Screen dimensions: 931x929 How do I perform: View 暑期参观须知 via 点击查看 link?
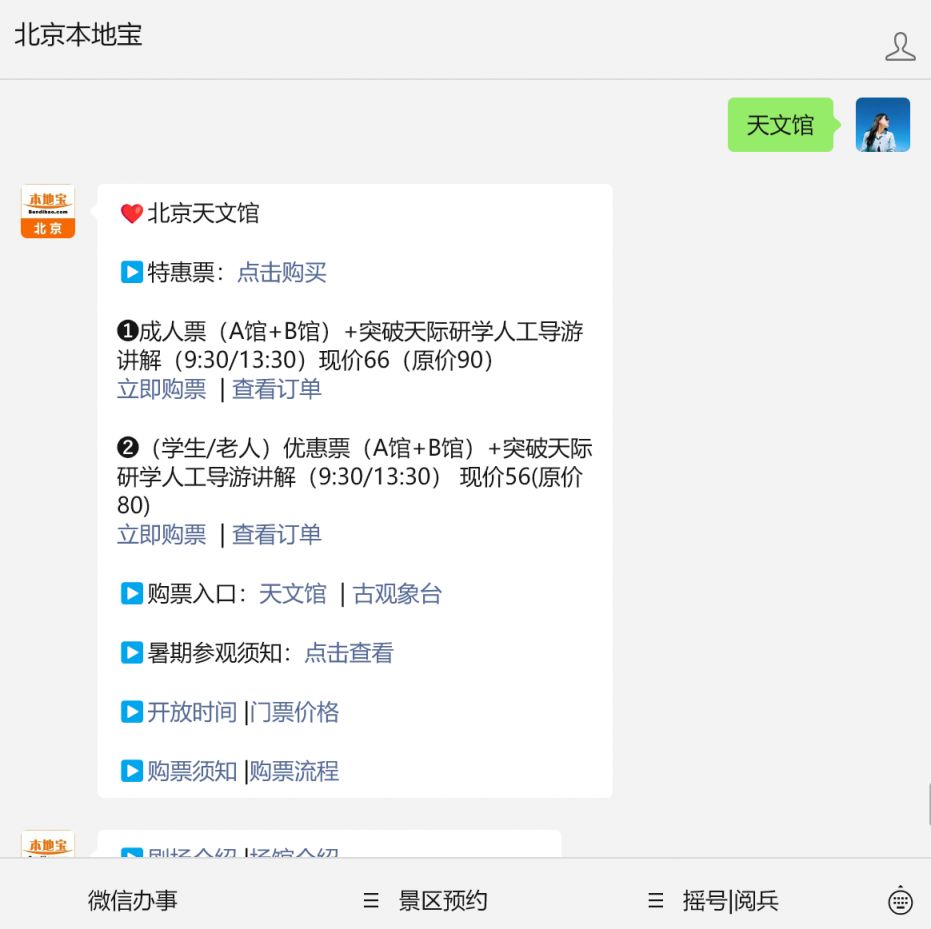349,653
